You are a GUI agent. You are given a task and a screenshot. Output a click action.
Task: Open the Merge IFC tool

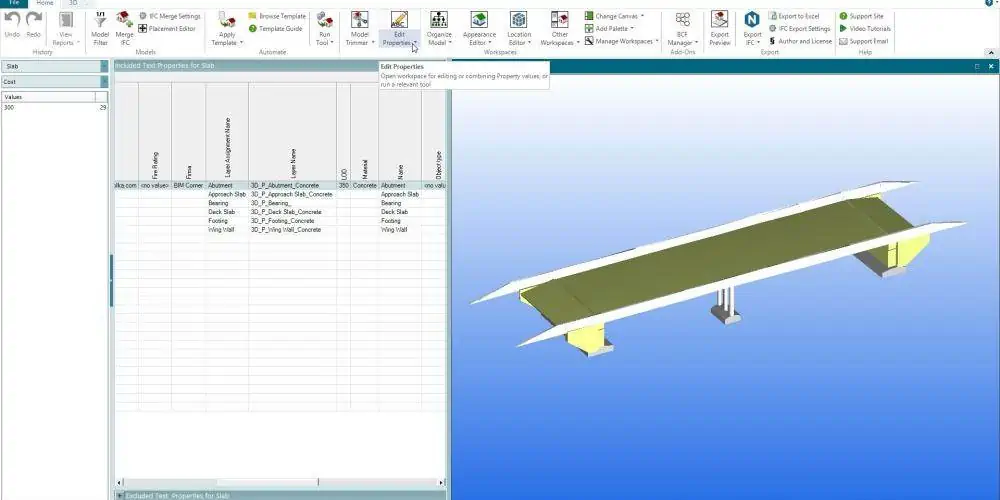(124, 20)
